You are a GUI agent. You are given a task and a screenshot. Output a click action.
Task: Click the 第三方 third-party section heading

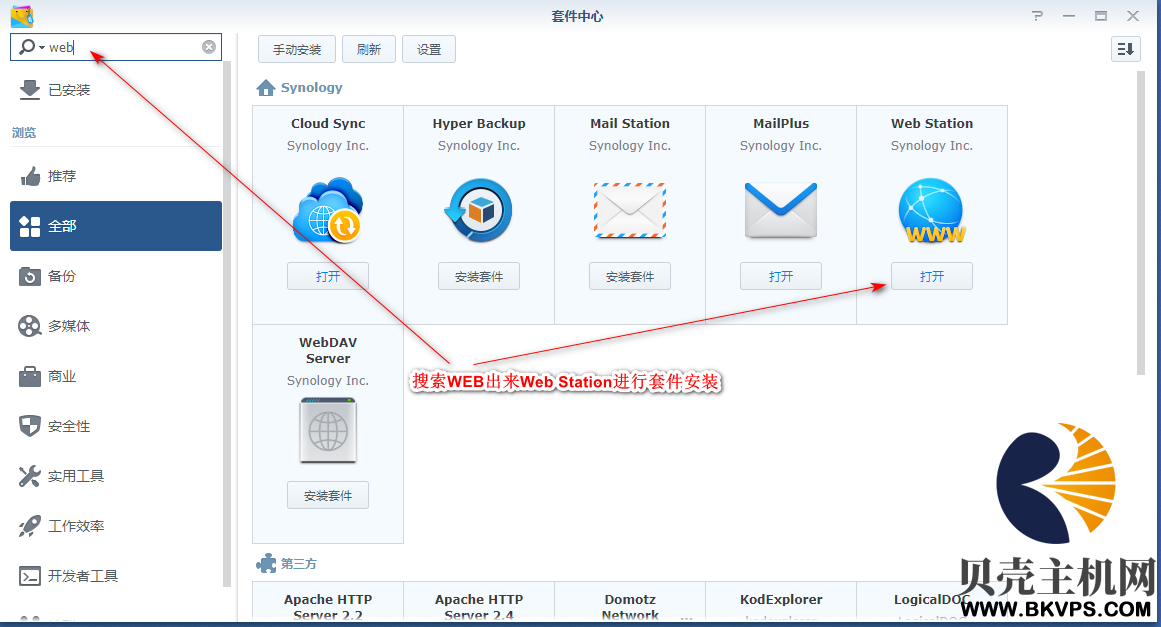tap(298, 564)
